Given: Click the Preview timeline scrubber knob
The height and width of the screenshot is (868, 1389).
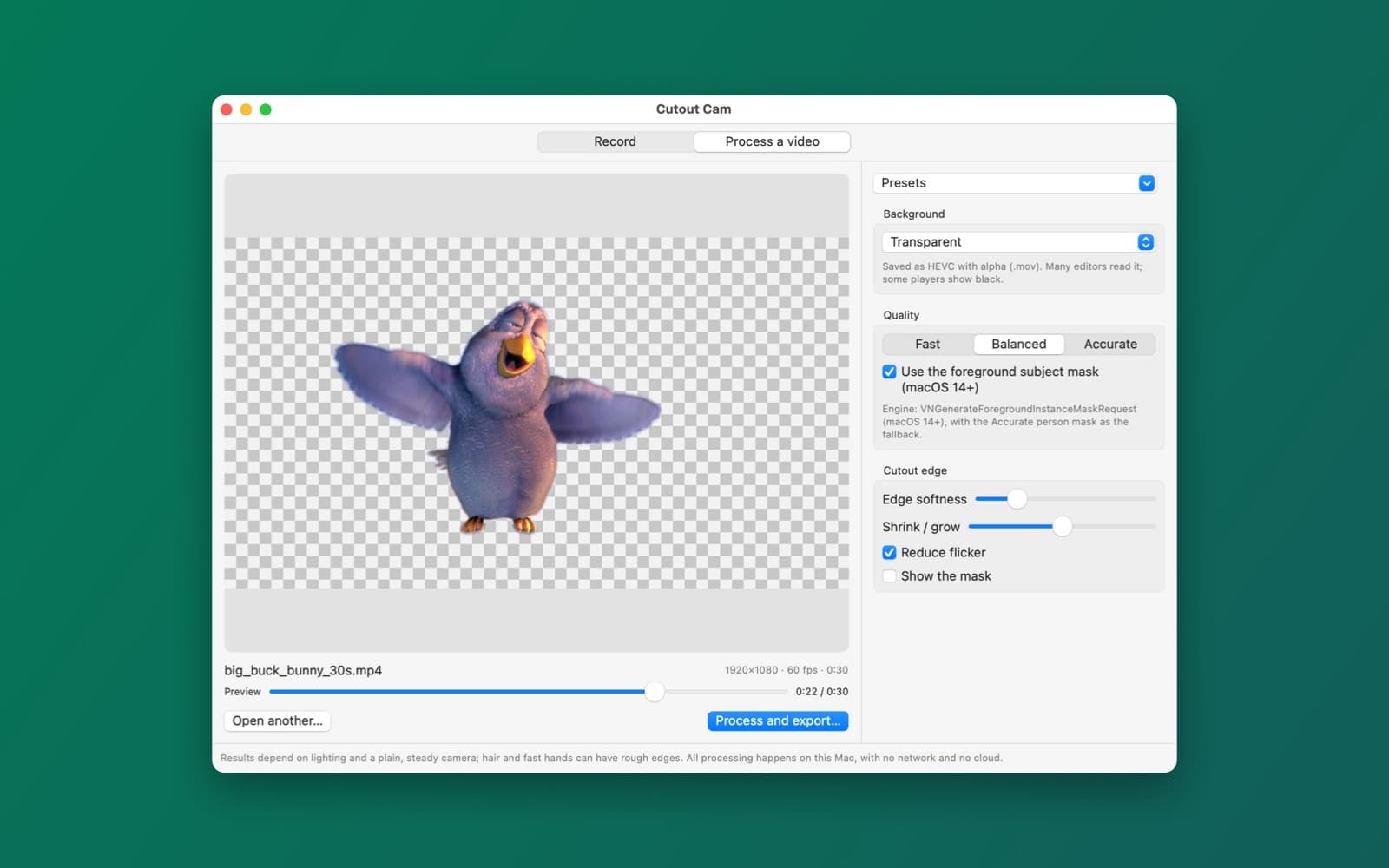Looking at the screenshot, I should [x=655, y=692].
